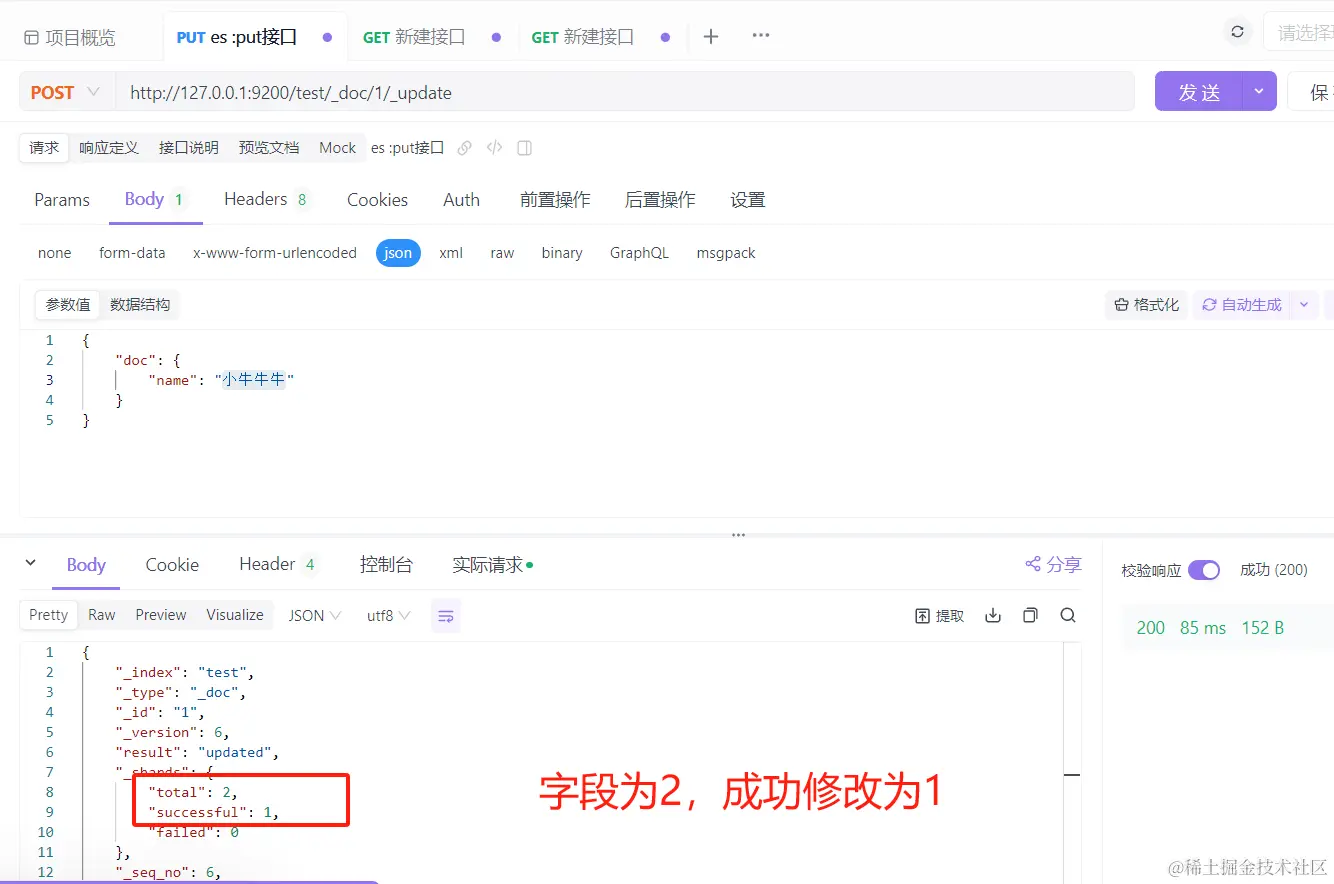
Task: Click the 项目概览 tab icon
Action: 31,38
